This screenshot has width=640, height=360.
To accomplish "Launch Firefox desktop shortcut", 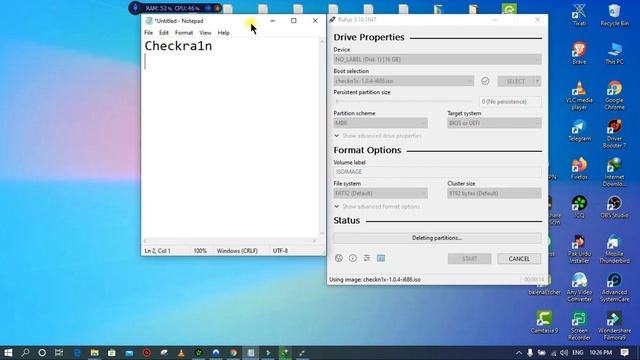I will 579,169.
